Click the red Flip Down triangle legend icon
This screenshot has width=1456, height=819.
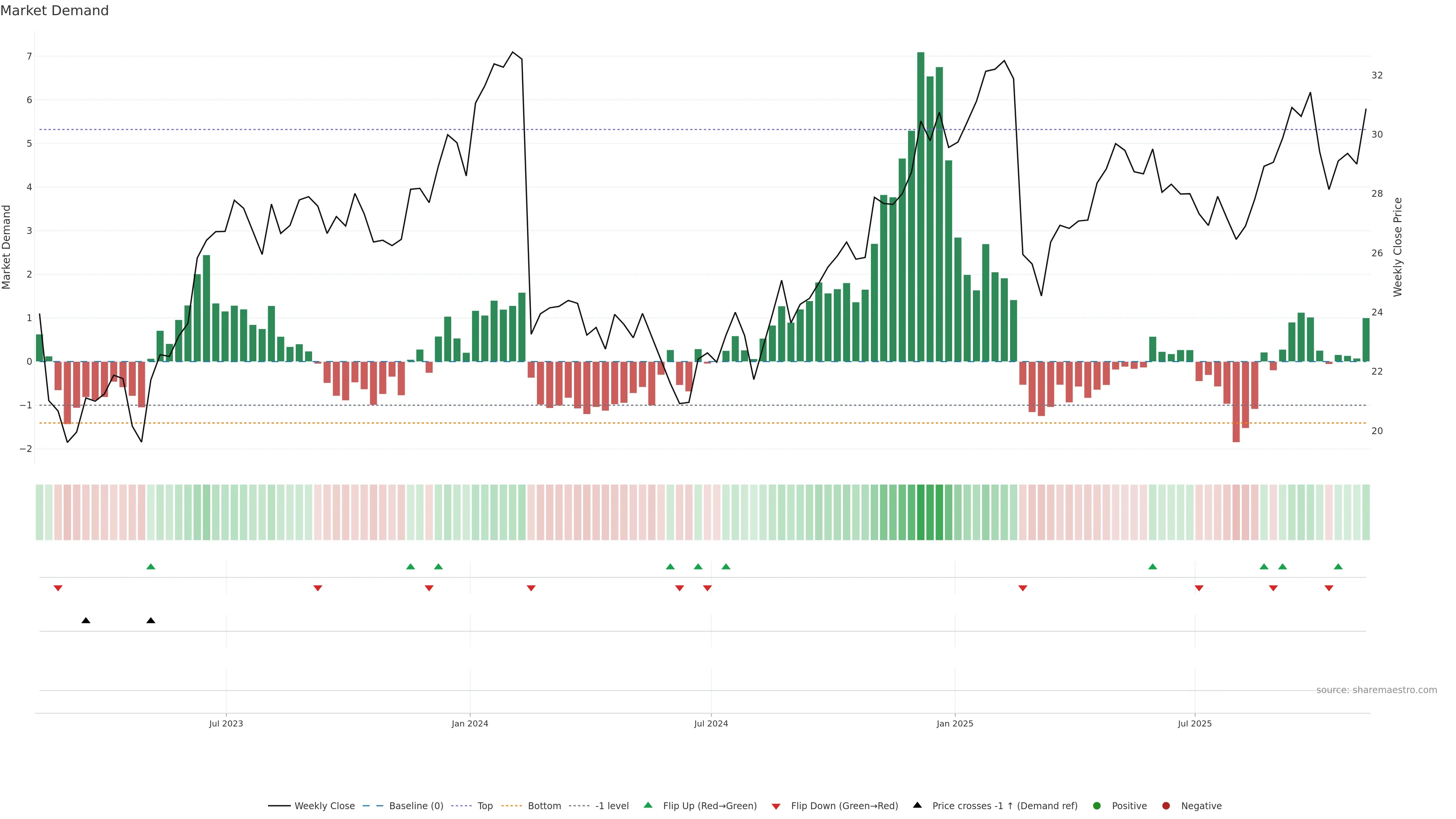pos(776,806)
